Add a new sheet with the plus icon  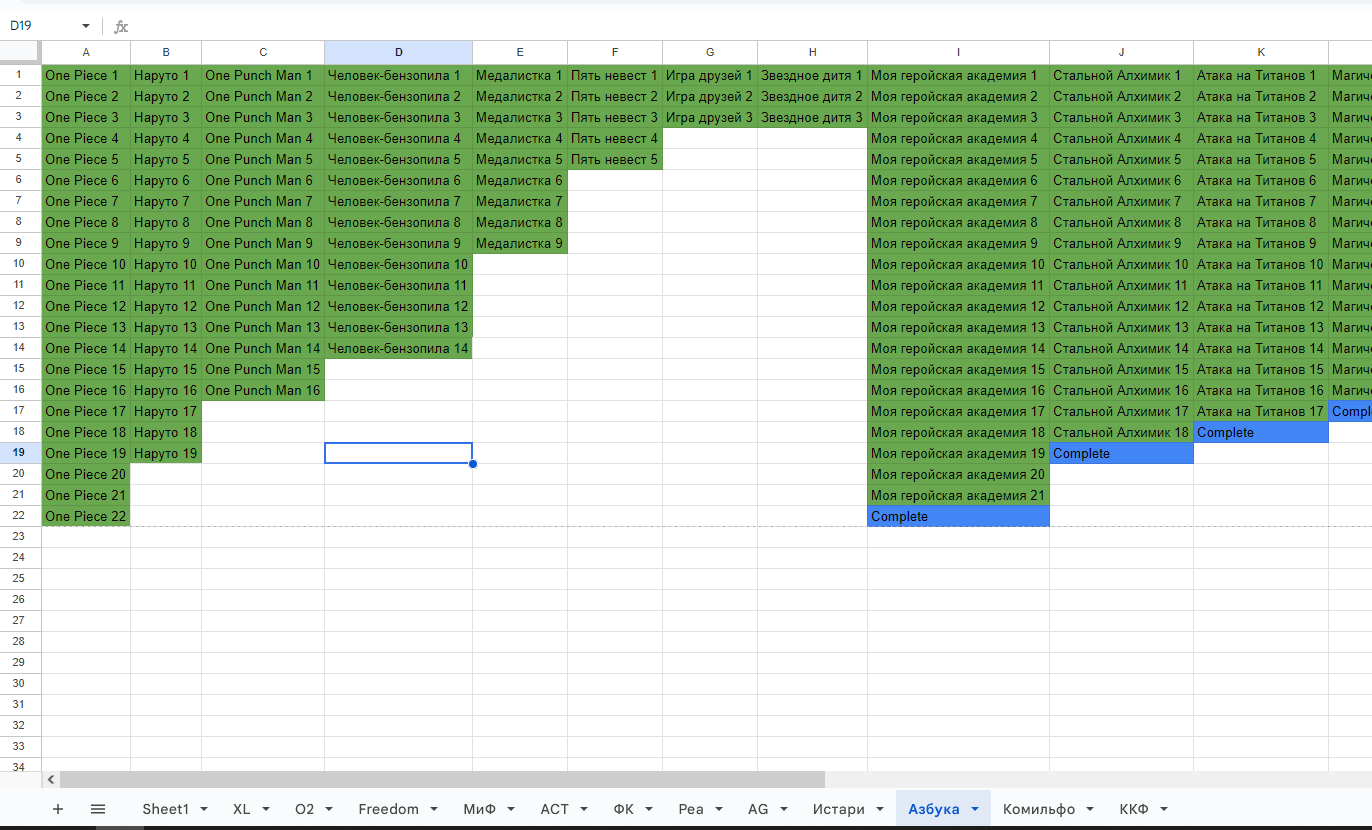(57, 809)
